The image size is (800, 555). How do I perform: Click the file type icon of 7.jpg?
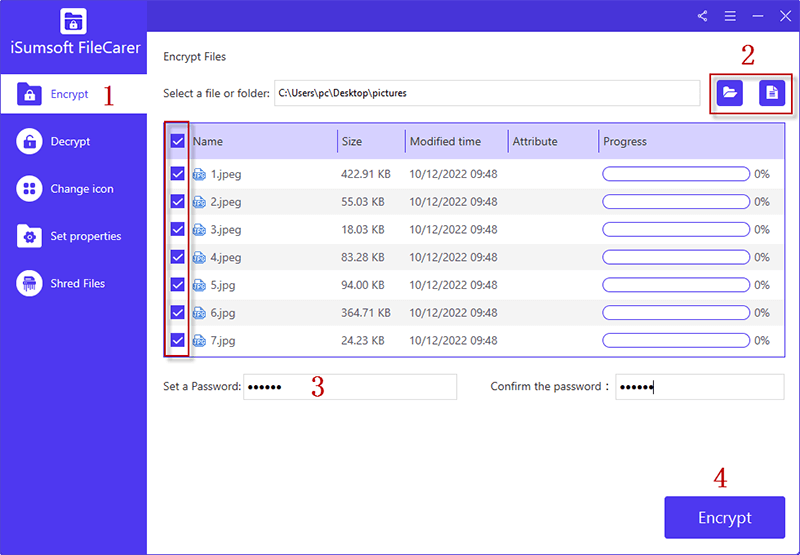[199, 340]
